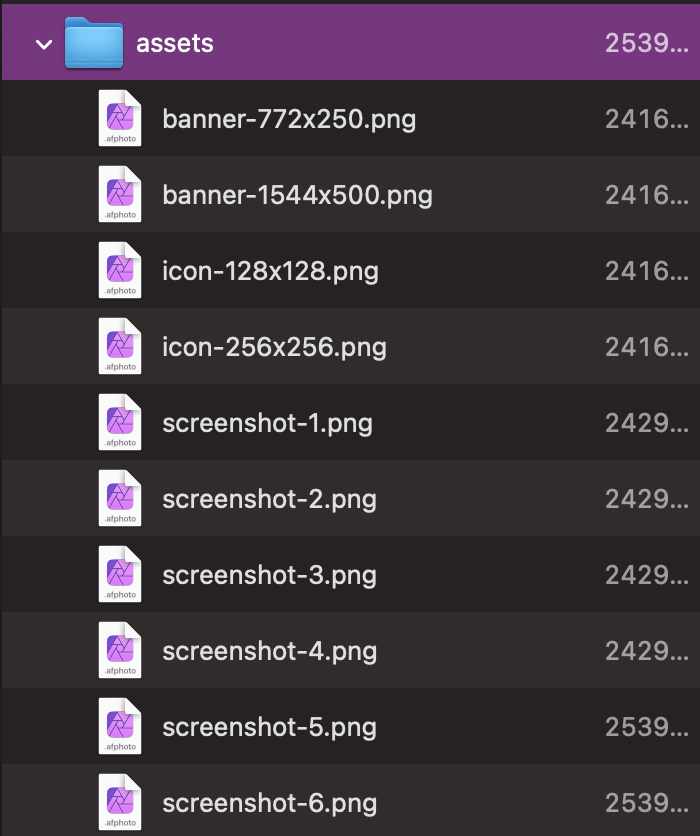This screenshot has width=700, height=836.
Task: Select the icon-256x256.png file name
Action: (274, 347)
